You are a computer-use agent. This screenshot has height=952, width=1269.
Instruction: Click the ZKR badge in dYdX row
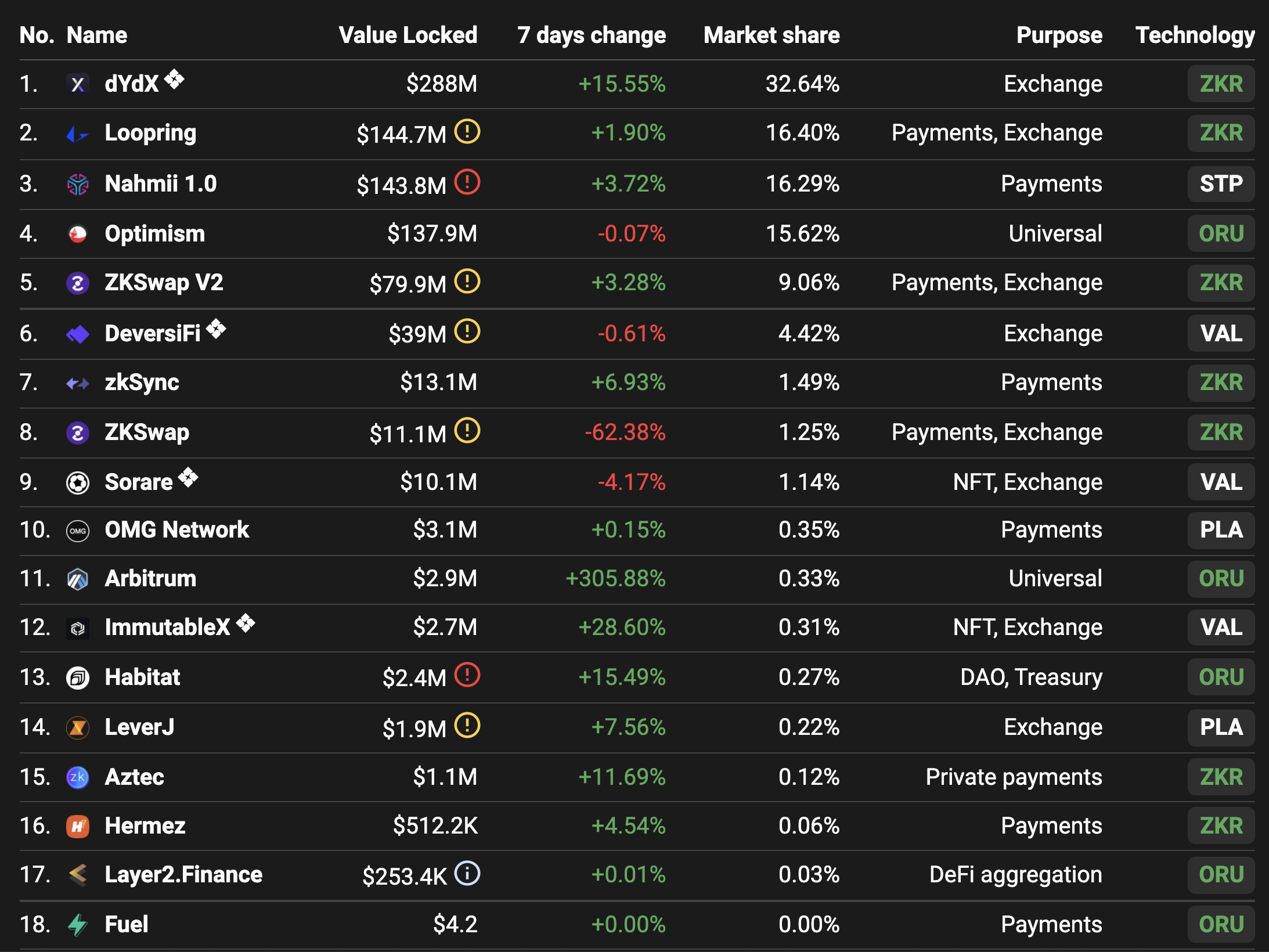coord(1221,84)
